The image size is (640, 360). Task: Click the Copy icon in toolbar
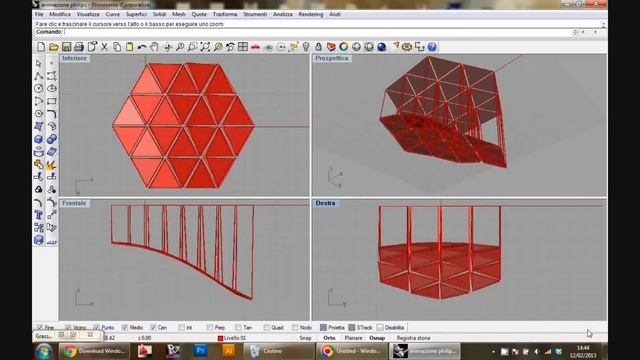pyautogui.click(x=117, y=47)
